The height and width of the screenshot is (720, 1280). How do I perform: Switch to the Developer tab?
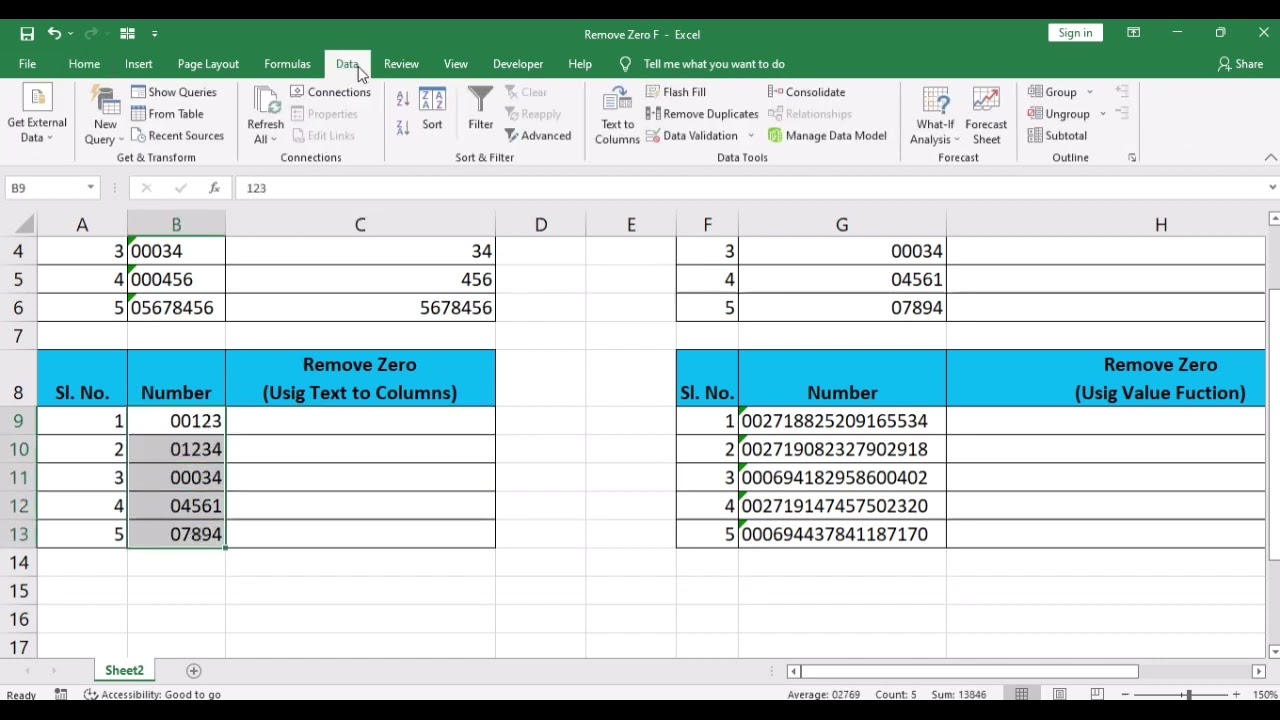518,64
